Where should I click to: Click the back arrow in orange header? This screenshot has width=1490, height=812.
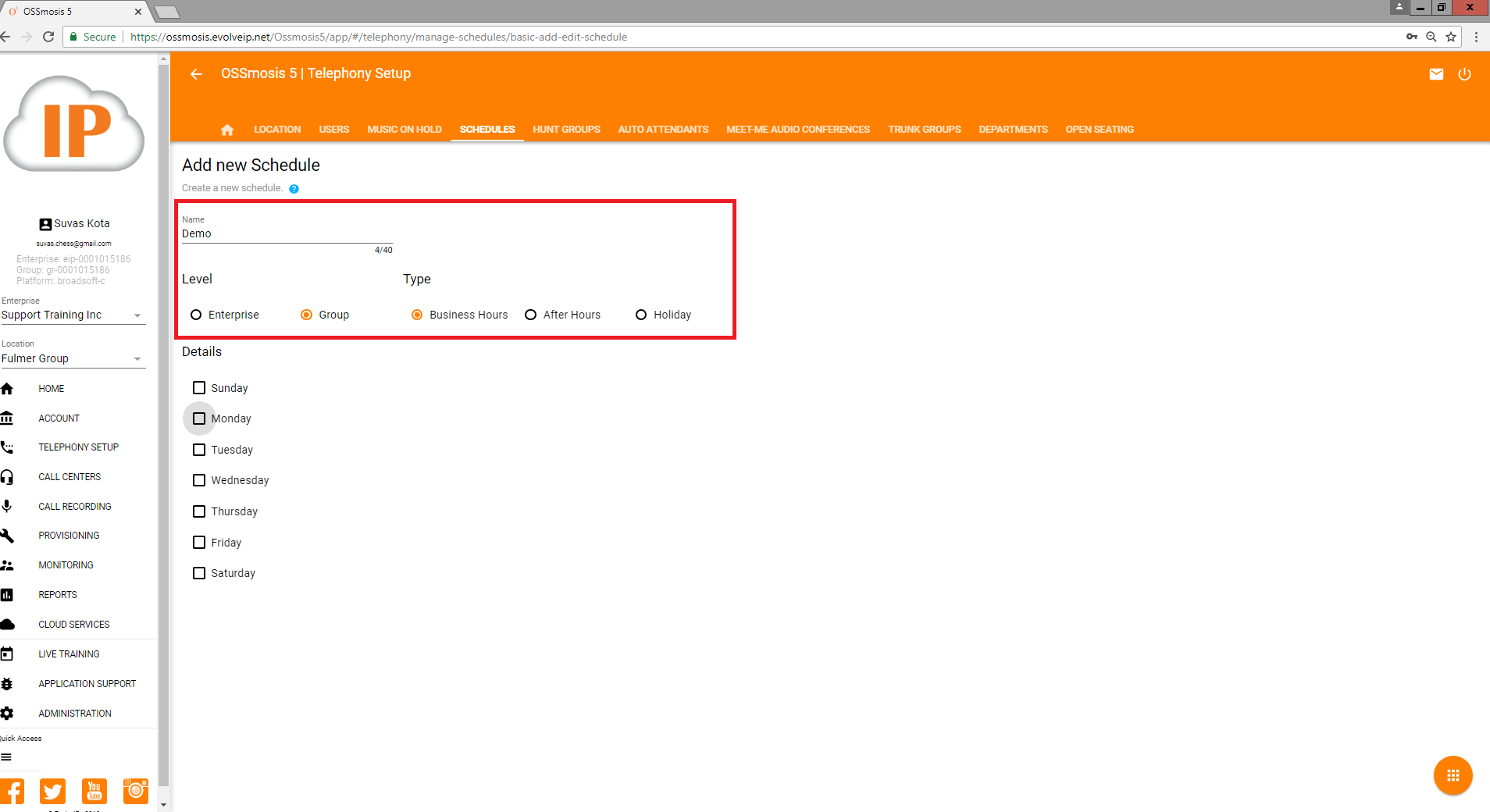(x=196, y=74)
